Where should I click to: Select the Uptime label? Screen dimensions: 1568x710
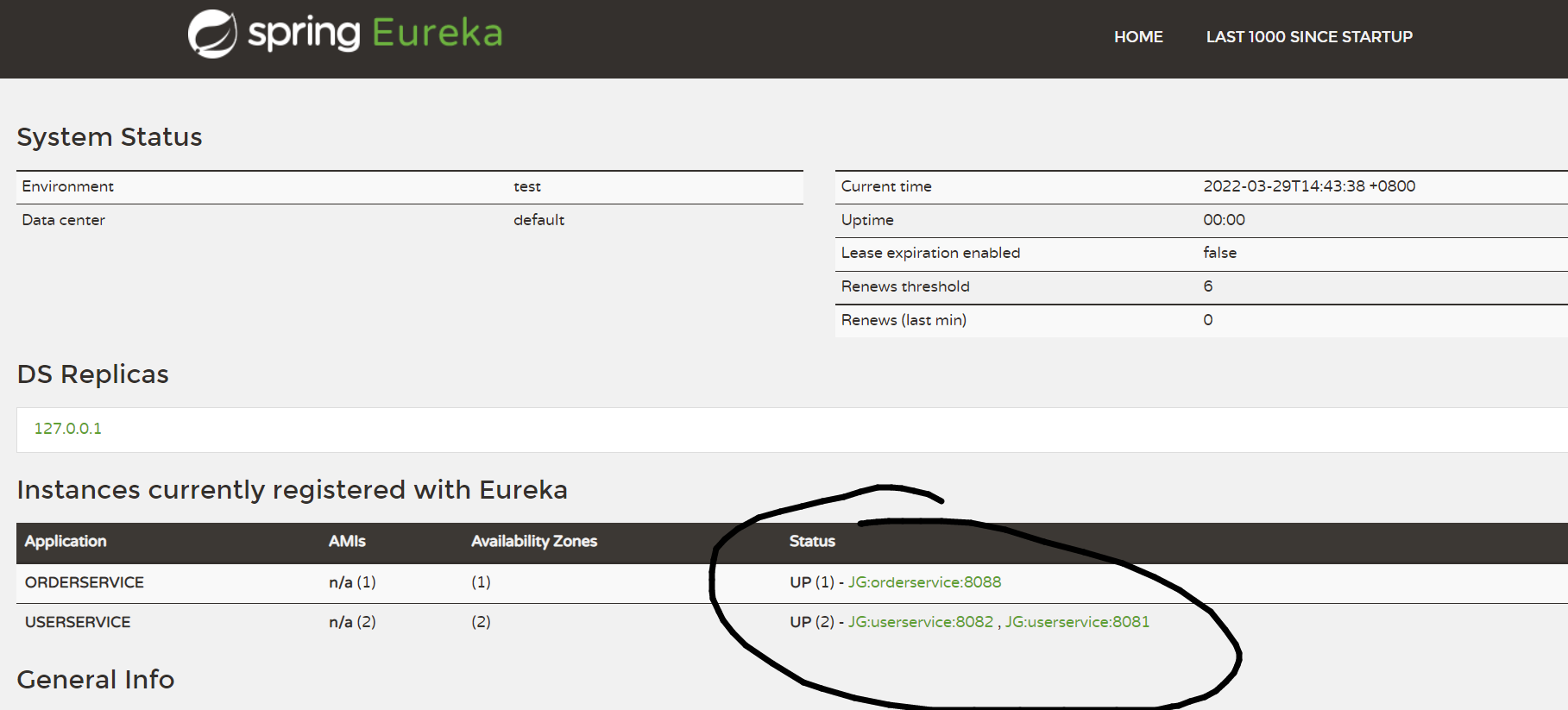(867, 220)
